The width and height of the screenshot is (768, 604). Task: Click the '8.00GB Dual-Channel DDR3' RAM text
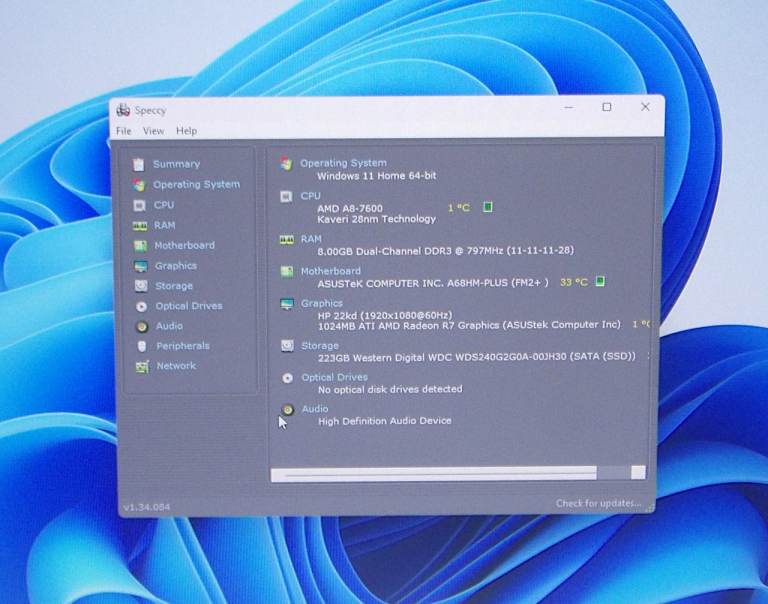tap(445, 251)
